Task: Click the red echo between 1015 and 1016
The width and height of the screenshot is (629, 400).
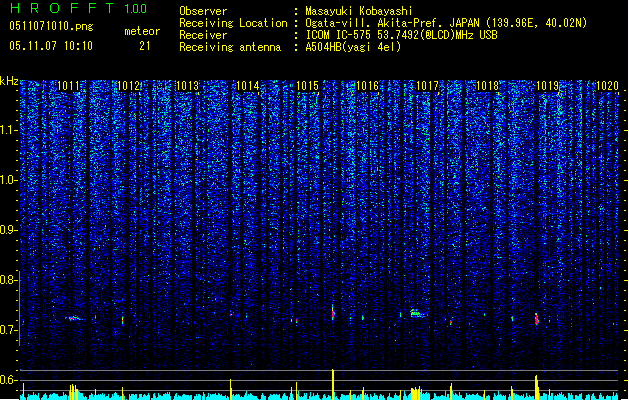Action: 333,313
